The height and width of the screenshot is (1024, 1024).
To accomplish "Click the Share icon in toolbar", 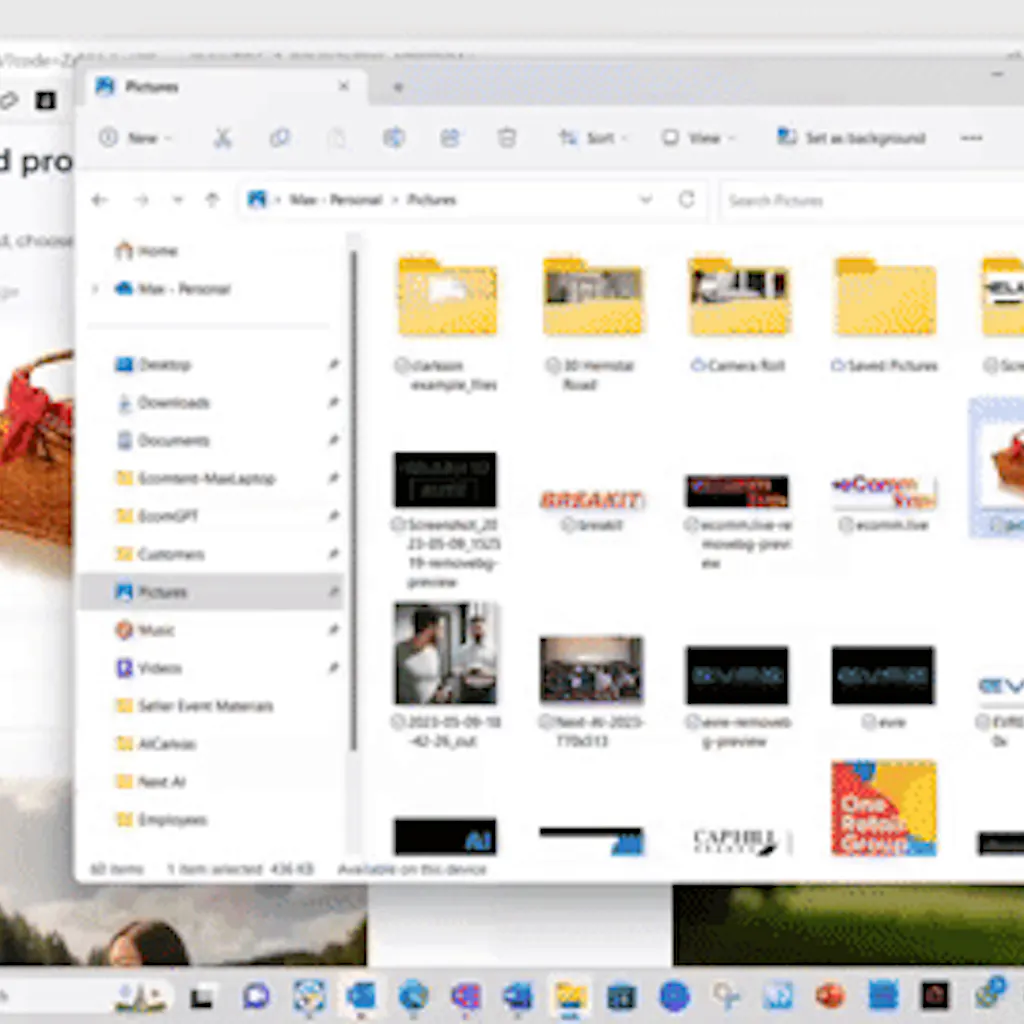I will [450, 138].
